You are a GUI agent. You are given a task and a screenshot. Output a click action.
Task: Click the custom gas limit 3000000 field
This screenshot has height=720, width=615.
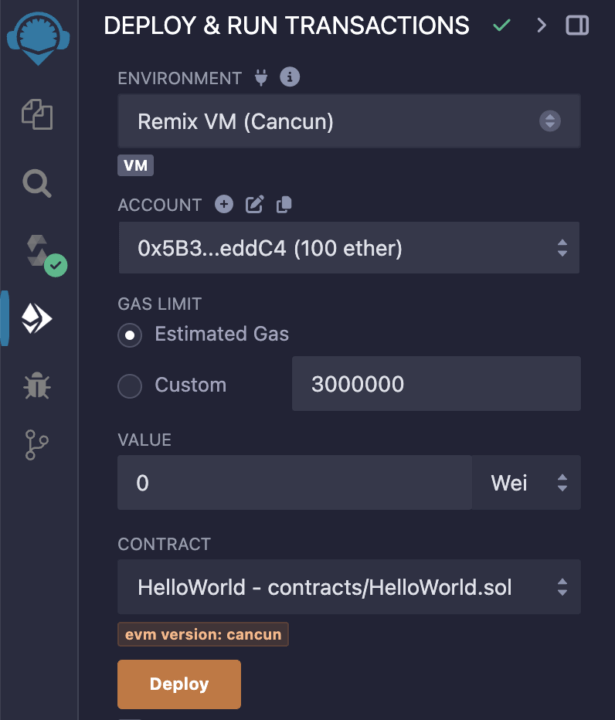point(436,384)
